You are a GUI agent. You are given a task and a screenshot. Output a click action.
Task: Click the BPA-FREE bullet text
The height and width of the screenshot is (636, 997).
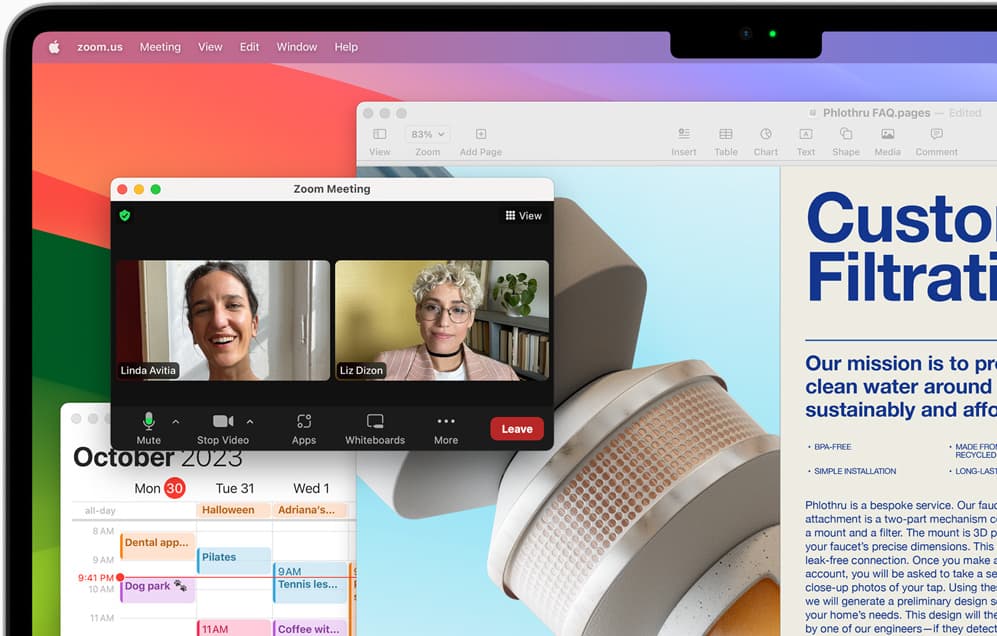pyautogui.click(x=832, y=447)
